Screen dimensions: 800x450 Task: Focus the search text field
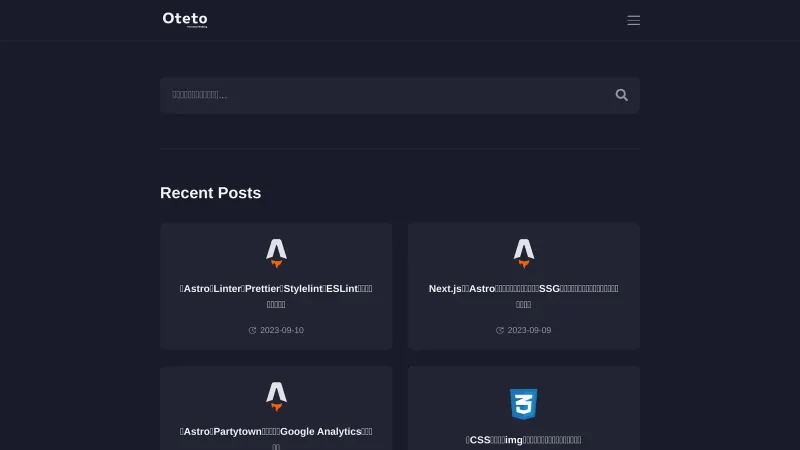(385, 95)
